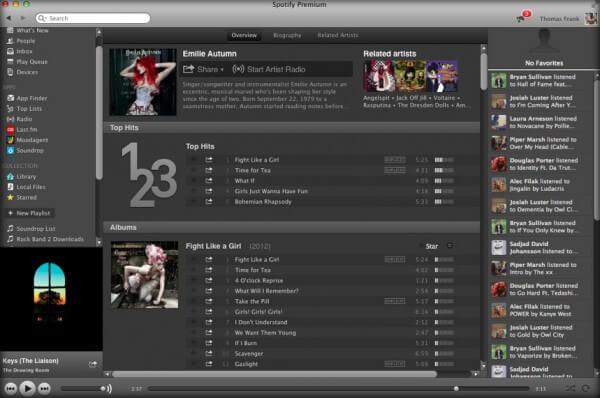Viewport: 600px width, 398px height.
Task: Open Local Files
Action: pos(26,187)
